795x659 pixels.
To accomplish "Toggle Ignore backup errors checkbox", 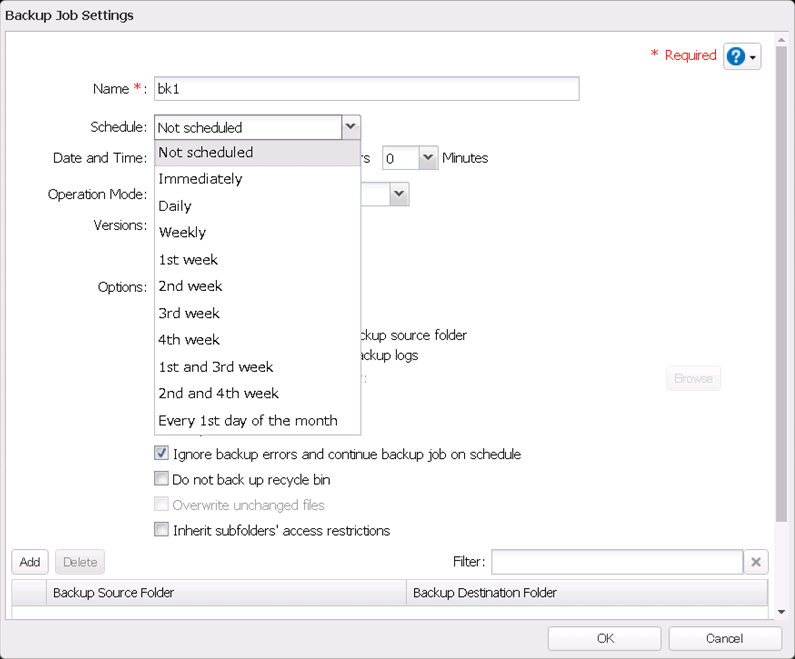I will click(x=161, y=454).
